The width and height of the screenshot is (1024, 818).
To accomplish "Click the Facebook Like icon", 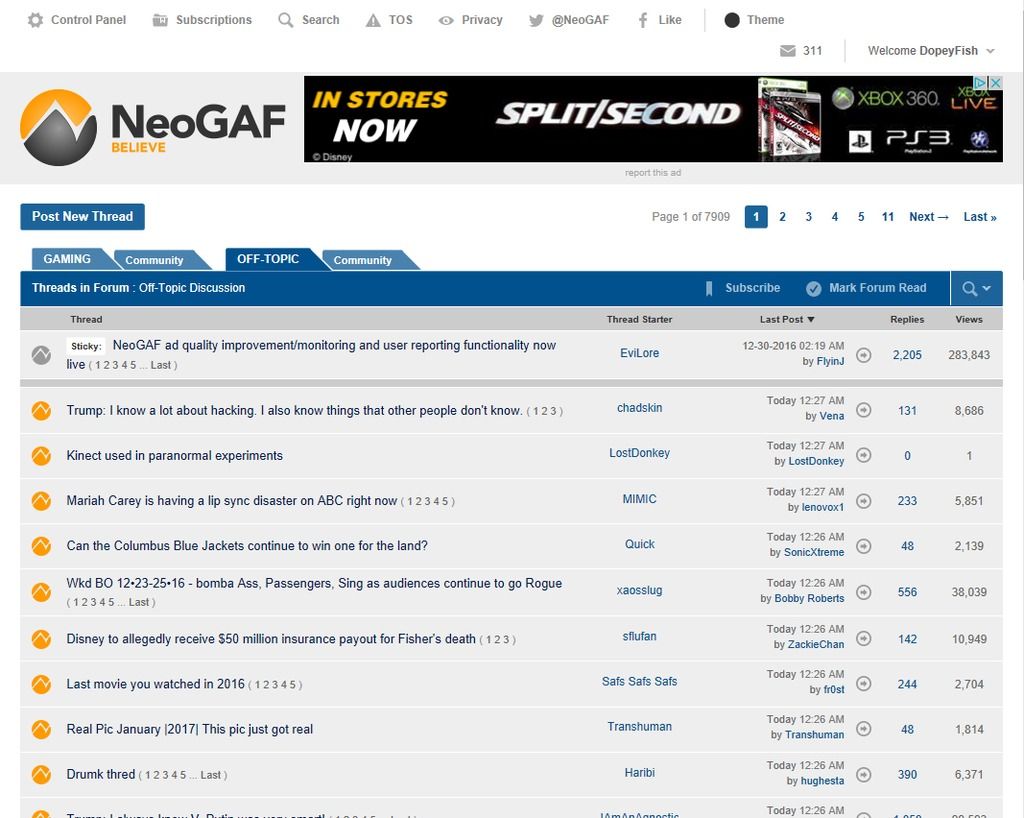I will point(643,20).
